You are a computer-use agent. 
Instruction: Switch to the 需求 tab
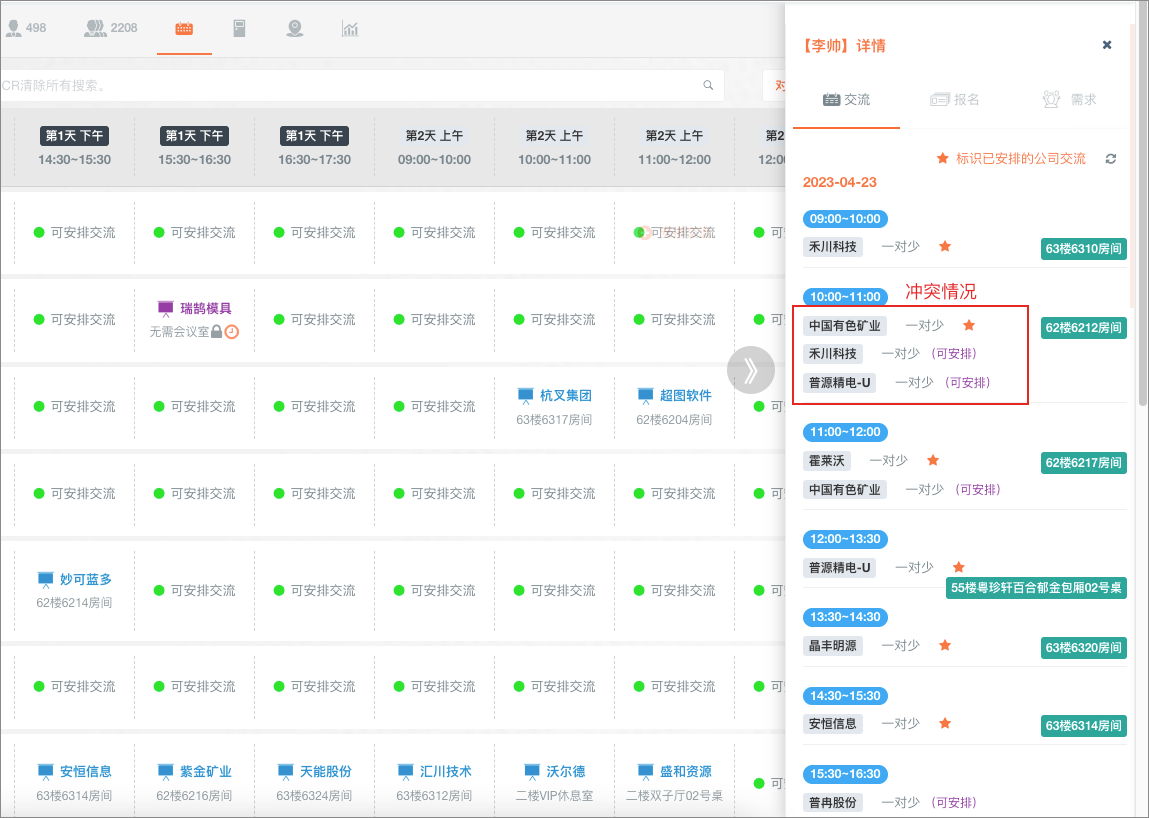click(1069, 100)
